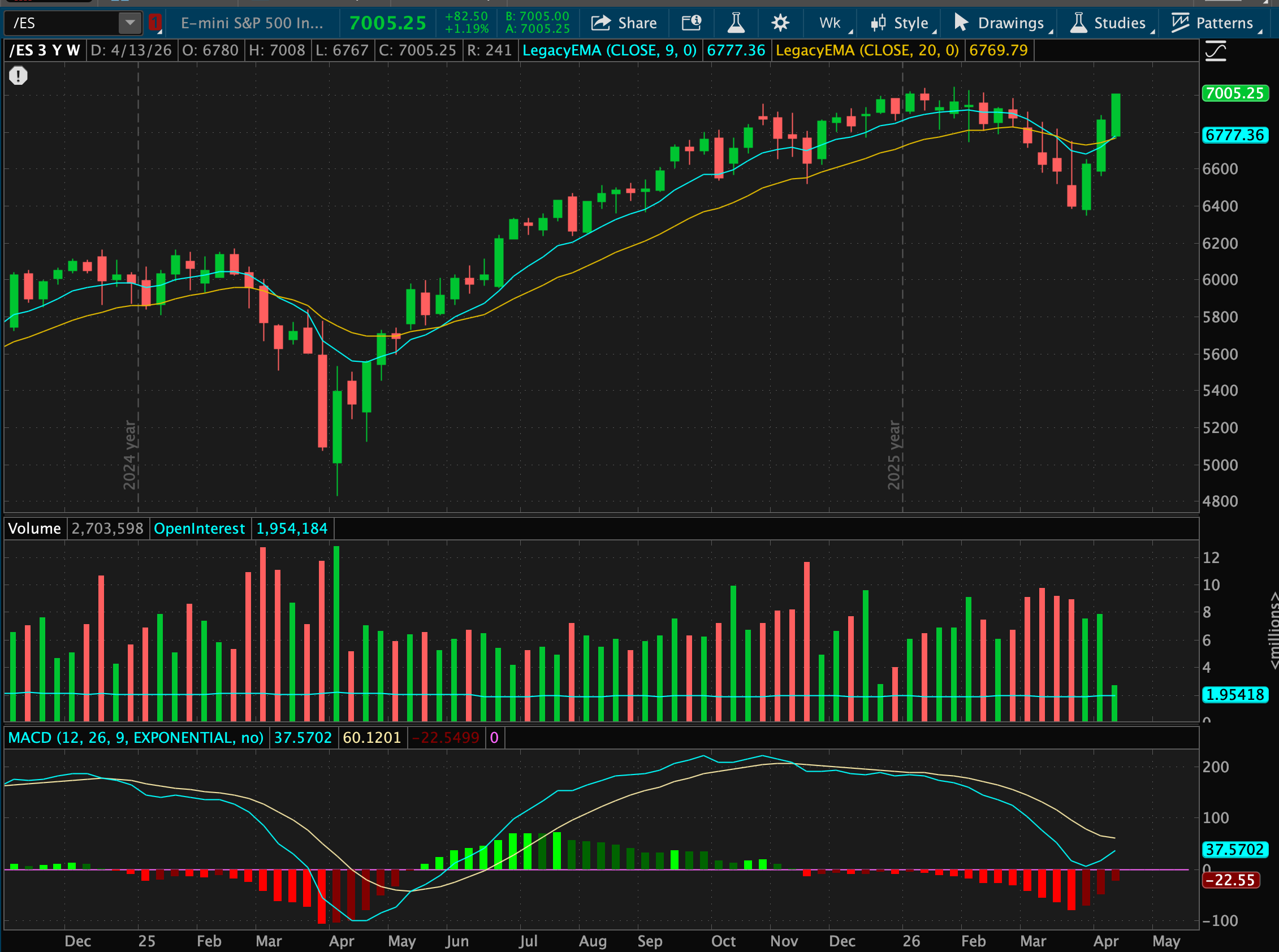Click the MACD study title label
This screenshot has height=952, width=1279.
click(x=136, y=738)
